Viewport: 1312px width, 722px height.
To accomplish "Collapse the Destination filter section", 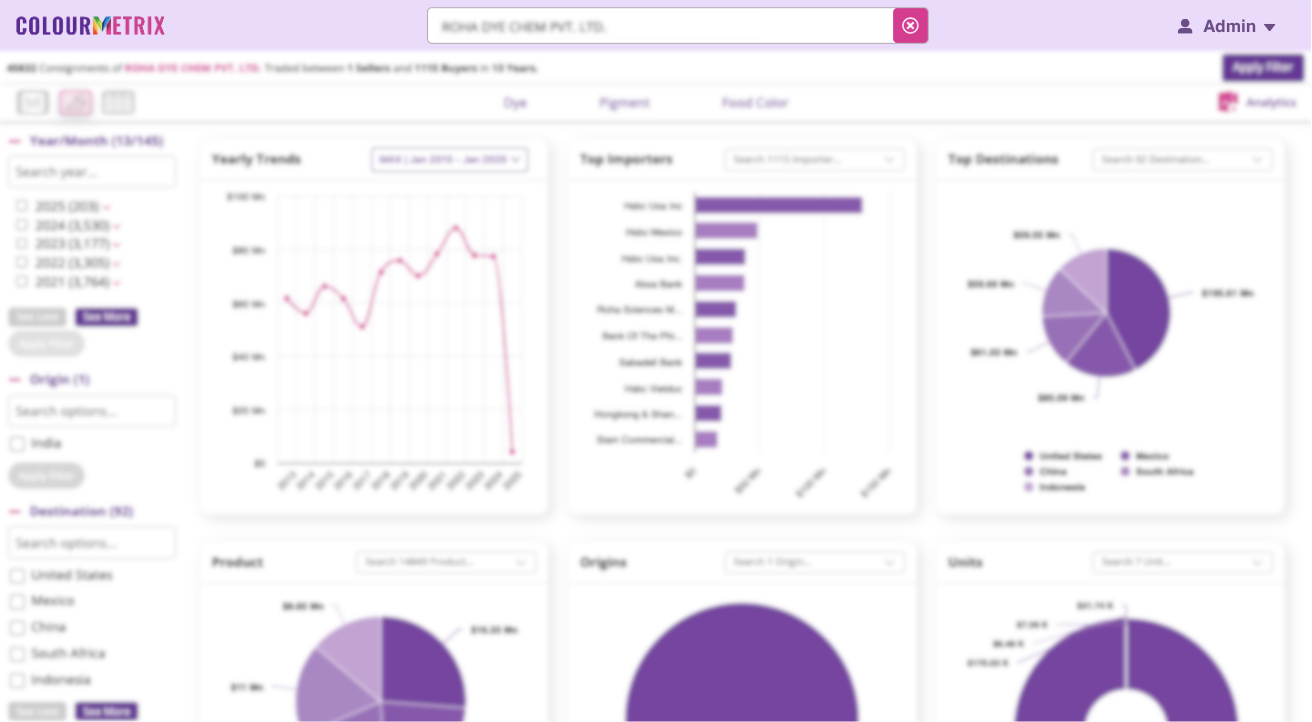I will (15, 512).
